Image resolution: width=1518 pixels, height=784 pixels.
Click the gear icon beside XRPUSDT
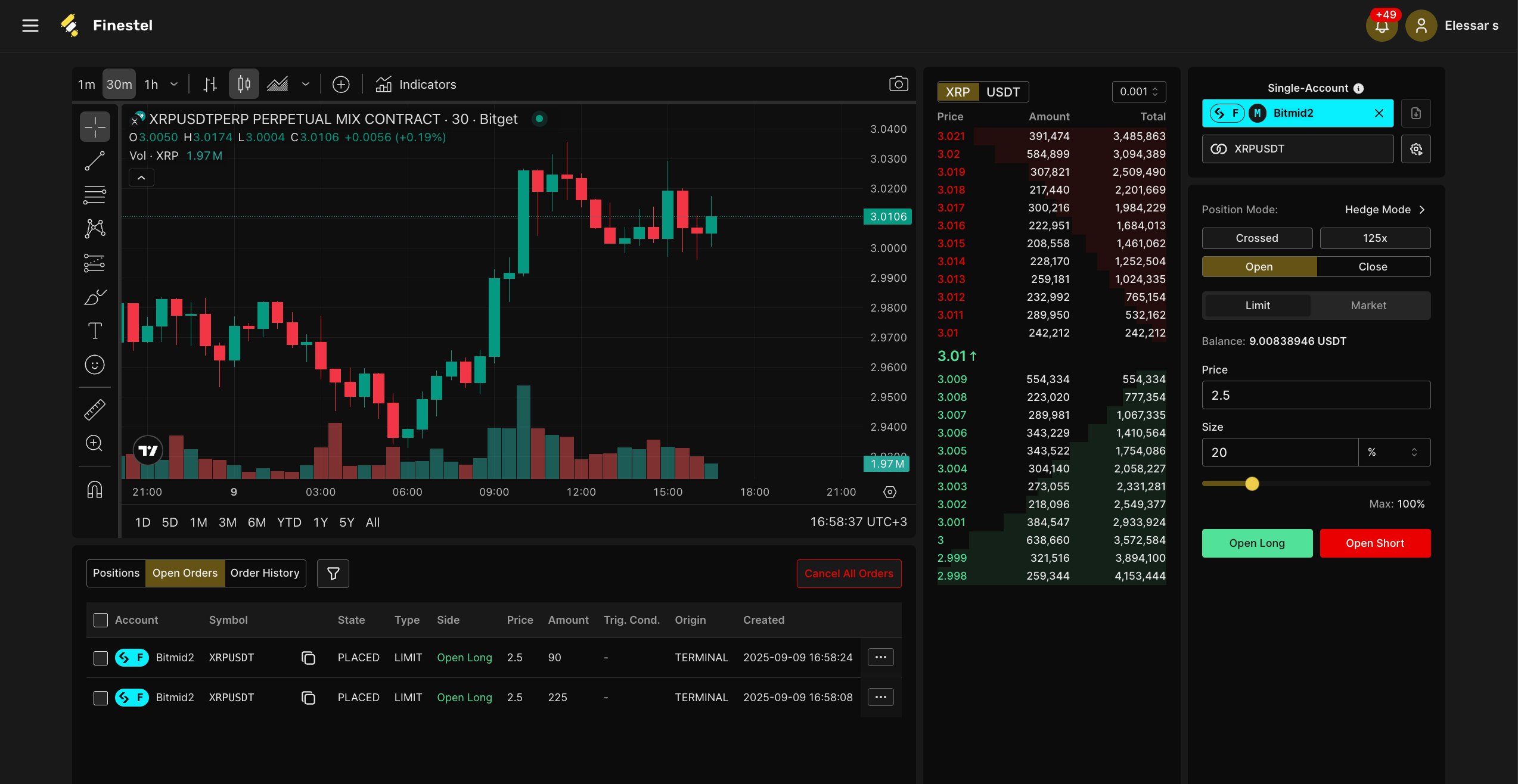click(1416, 149)
